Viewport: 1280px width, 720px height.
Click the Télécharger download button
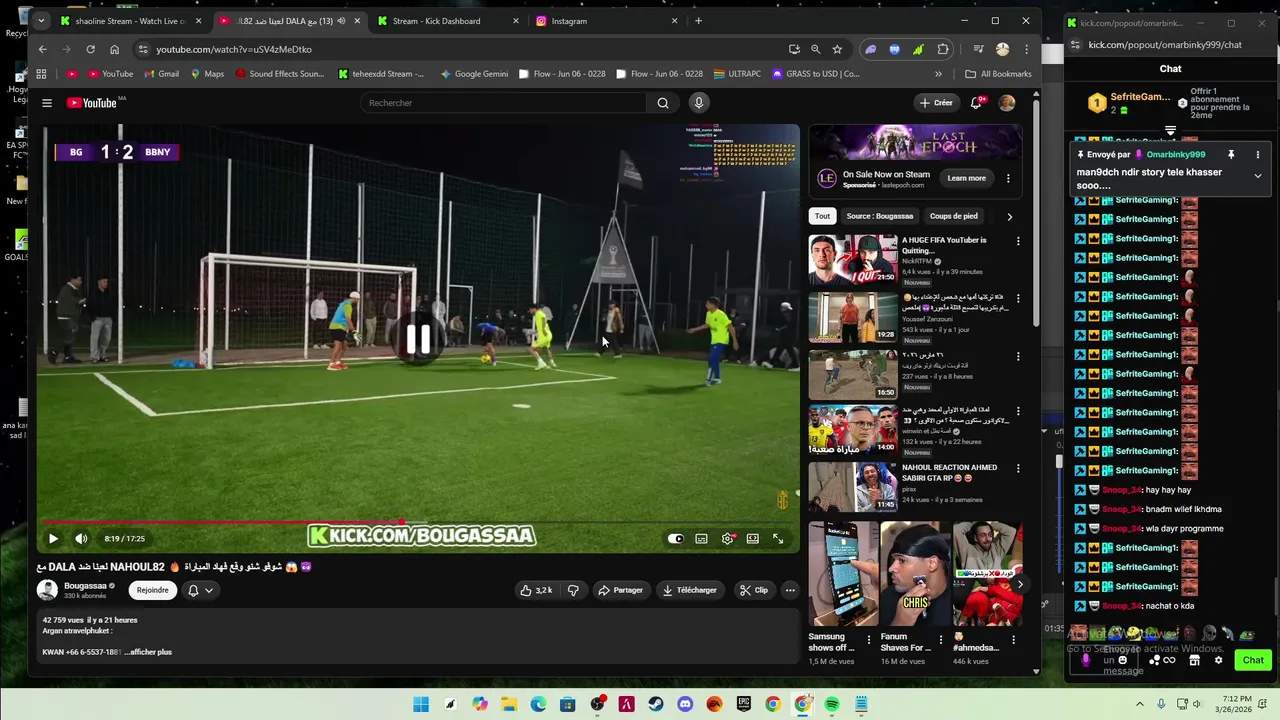click(x=689, y=590)
